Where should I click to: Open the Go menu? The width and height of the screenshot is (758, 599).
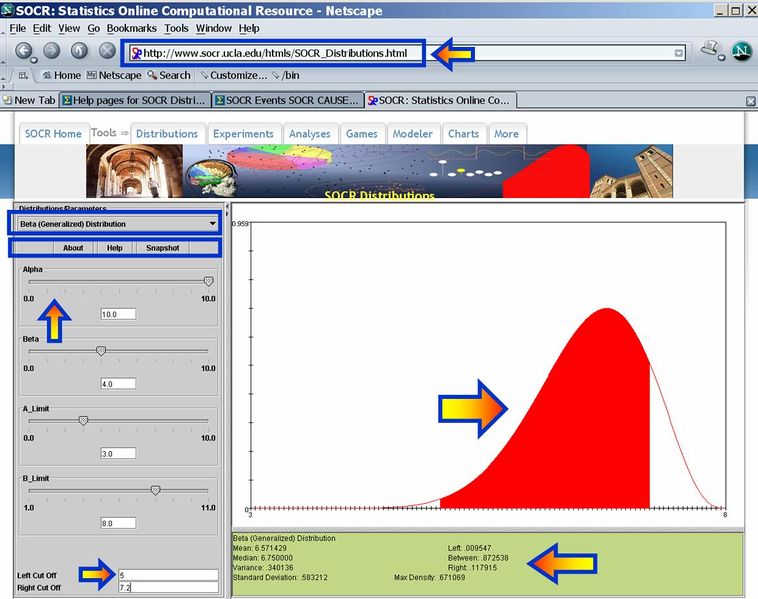(94, 29)
